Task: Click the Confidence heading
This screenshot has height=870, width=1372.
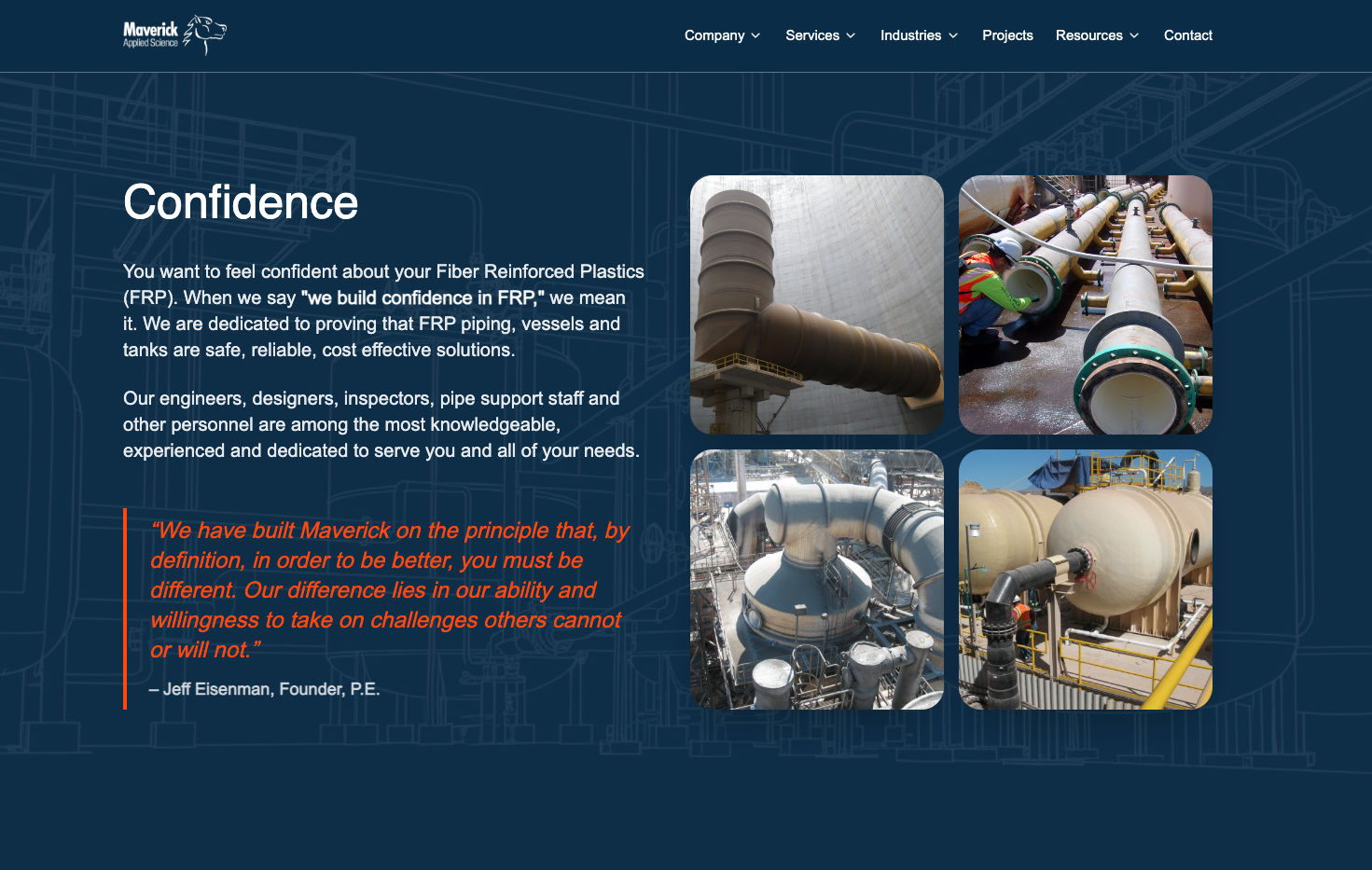Action: point(241,202)
